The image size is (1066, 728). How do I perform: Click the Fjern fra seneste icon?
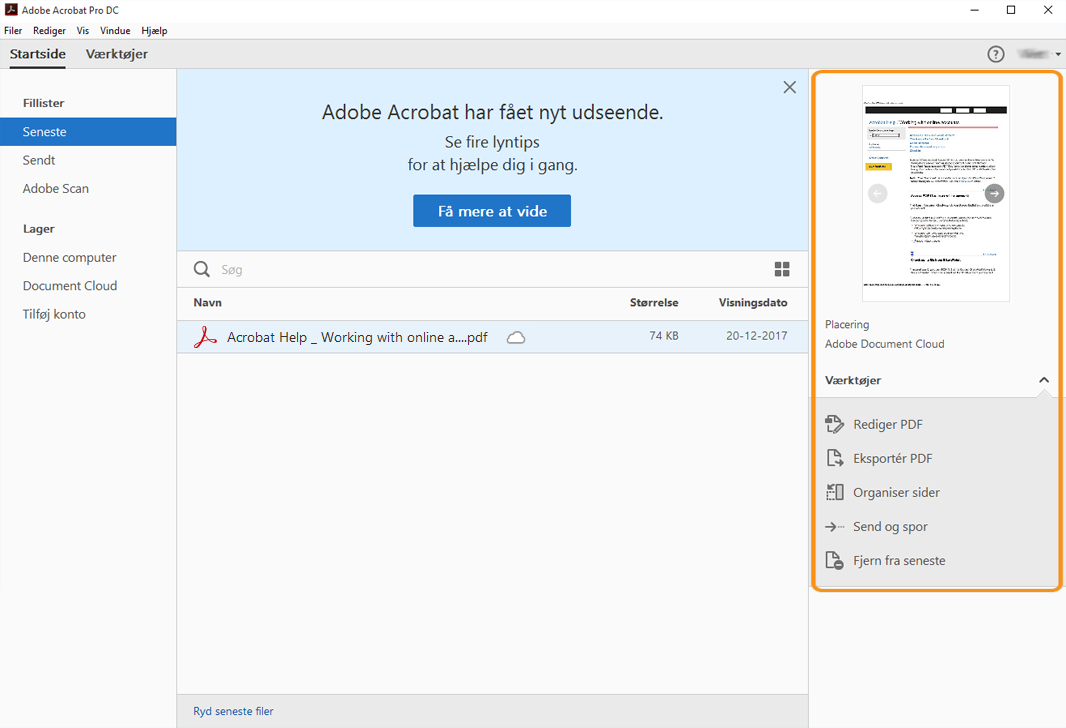tap(834, 560)
